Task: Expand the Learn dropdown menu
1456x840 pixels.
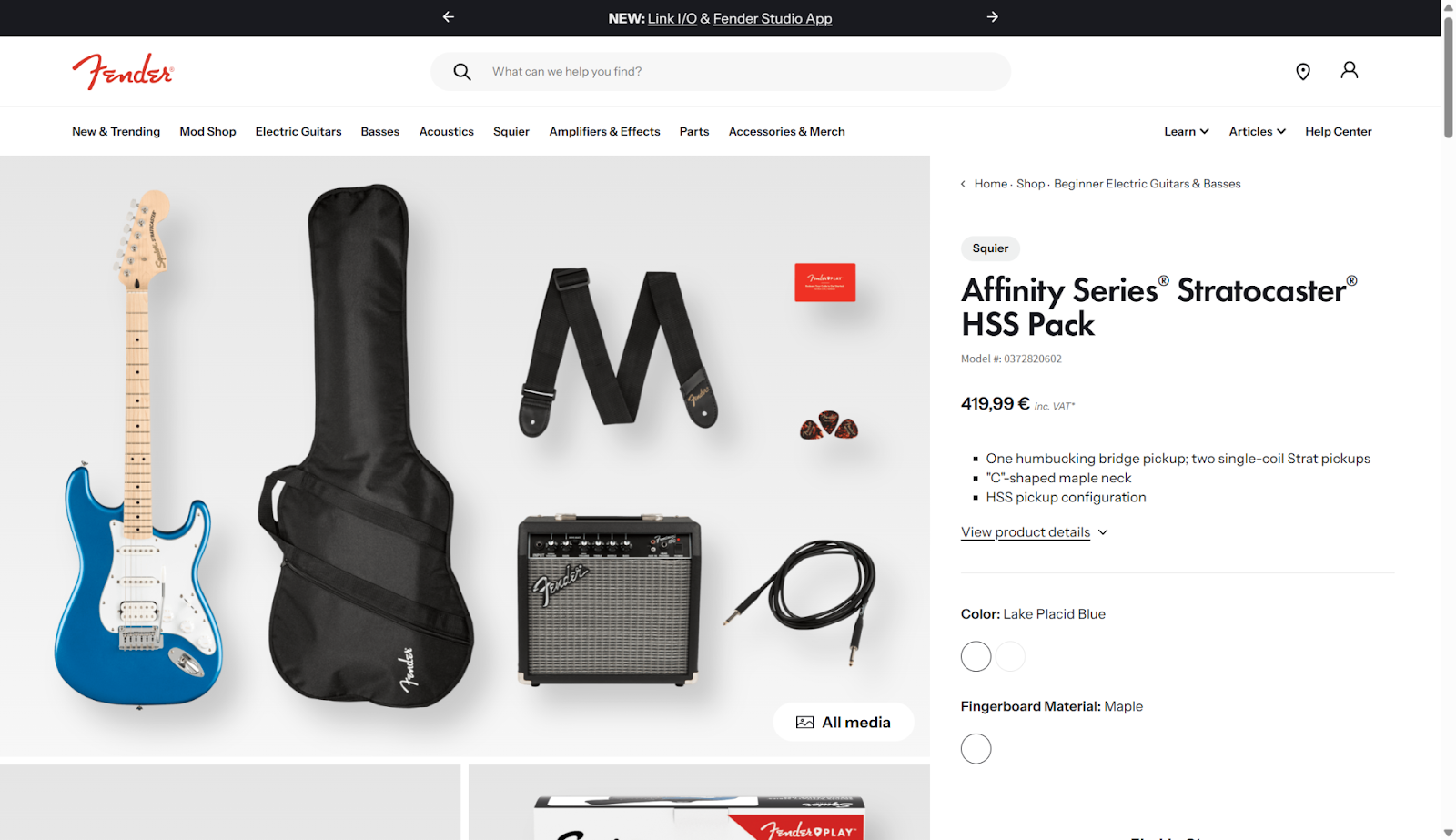Action: [x=1187, y=132]
